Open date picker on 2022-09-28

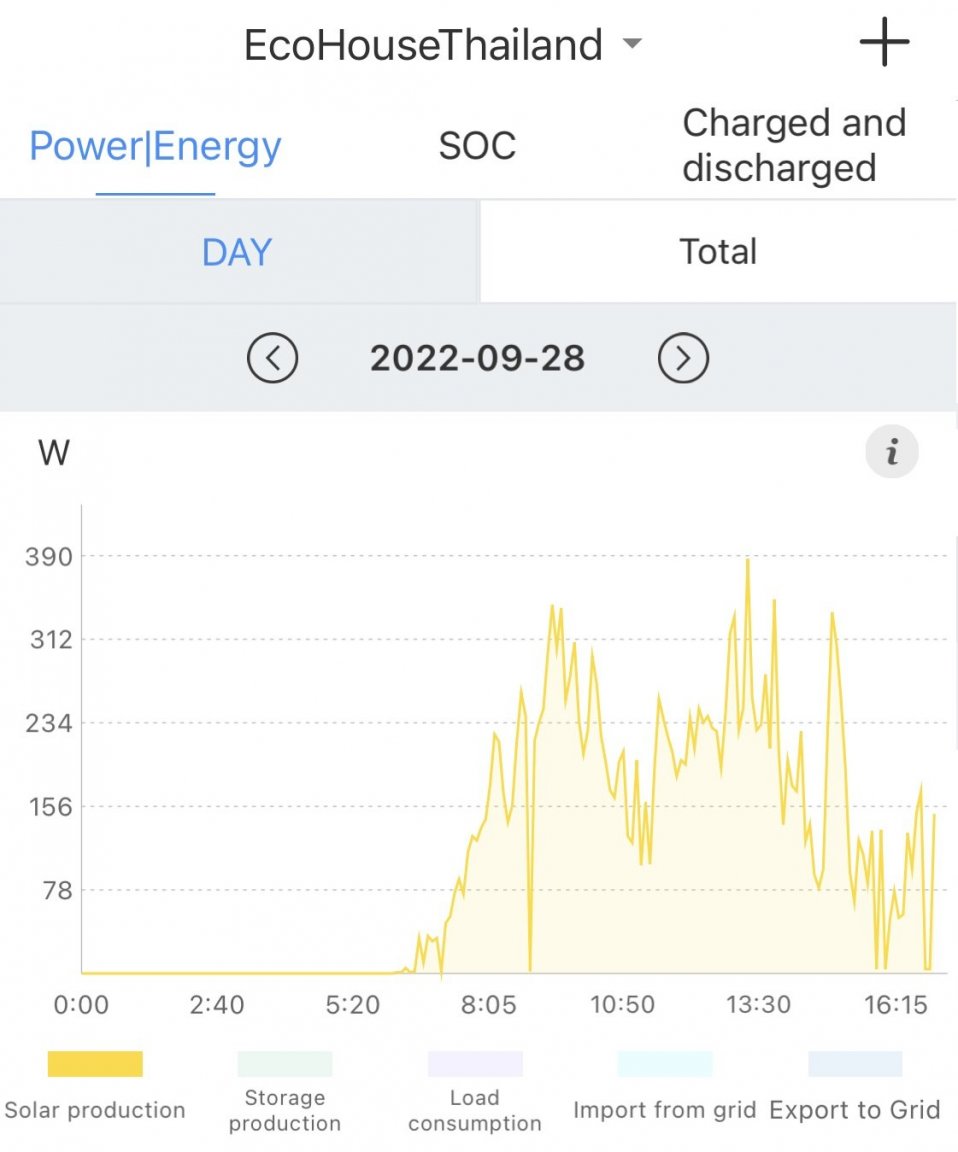click(478, 358)
